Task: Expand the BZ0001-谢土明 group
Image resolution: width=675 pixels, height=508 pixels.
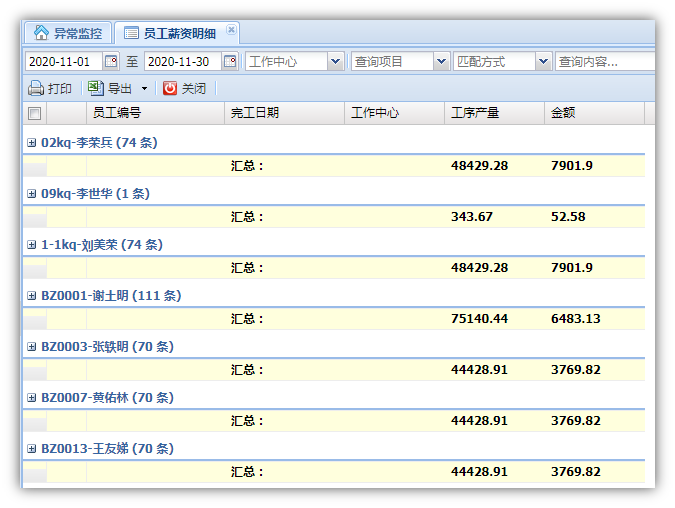Action: pyautogui.click(x=31, y=296)
